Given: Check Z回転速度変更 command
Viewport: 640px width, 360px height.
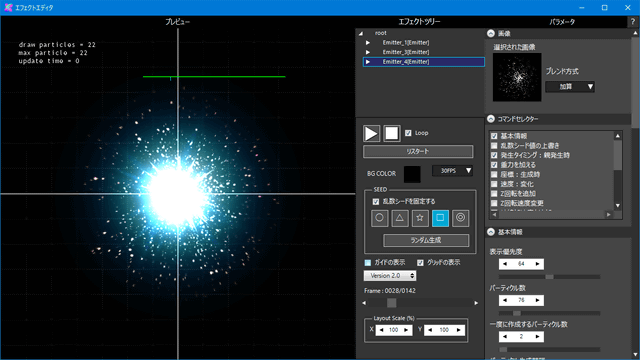Looking at the screenshot, I should click(x=494, y=203).
